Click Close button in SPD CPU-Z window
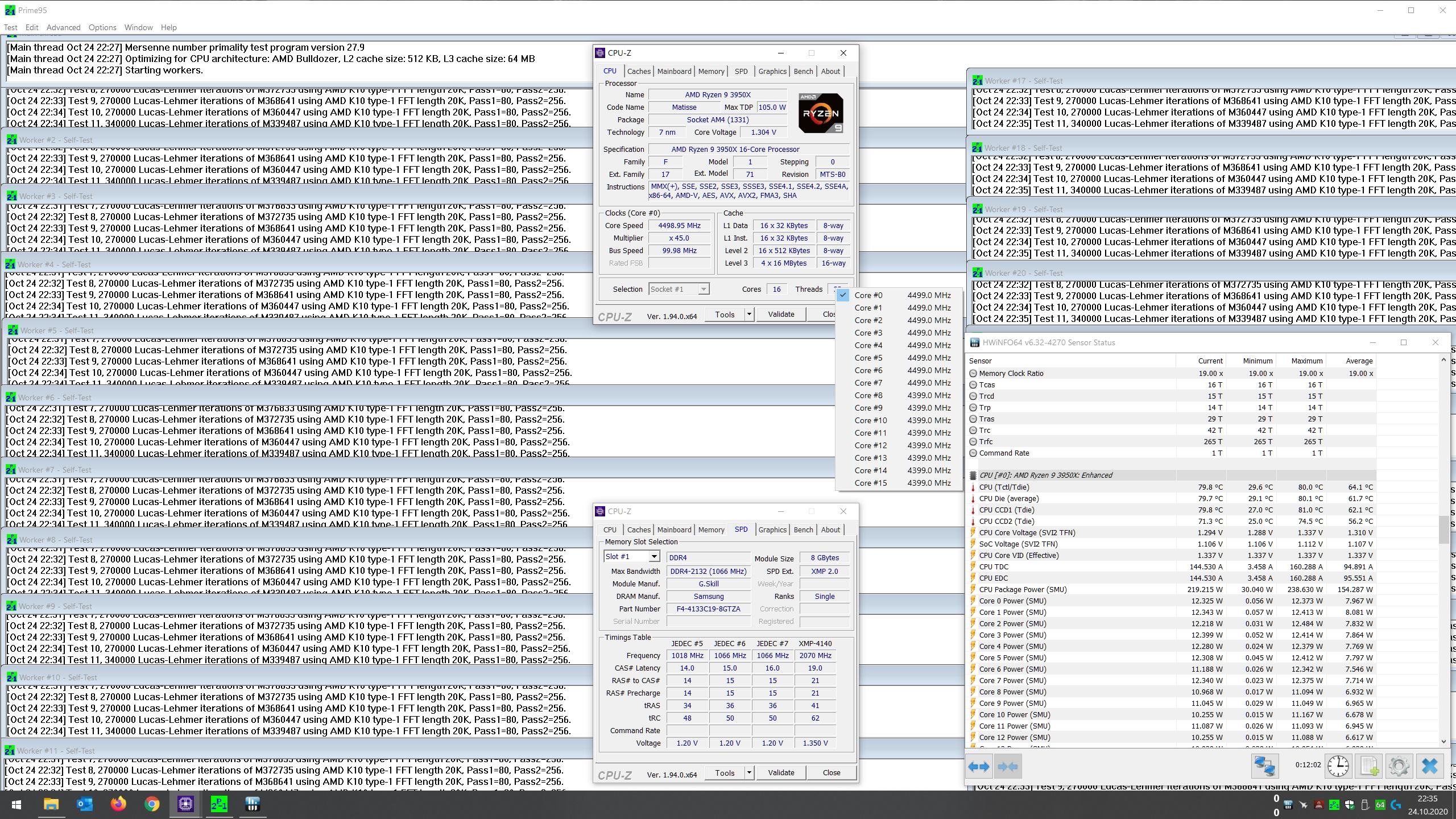This screenshot has width=1456, height=819. tap(831, 773)
